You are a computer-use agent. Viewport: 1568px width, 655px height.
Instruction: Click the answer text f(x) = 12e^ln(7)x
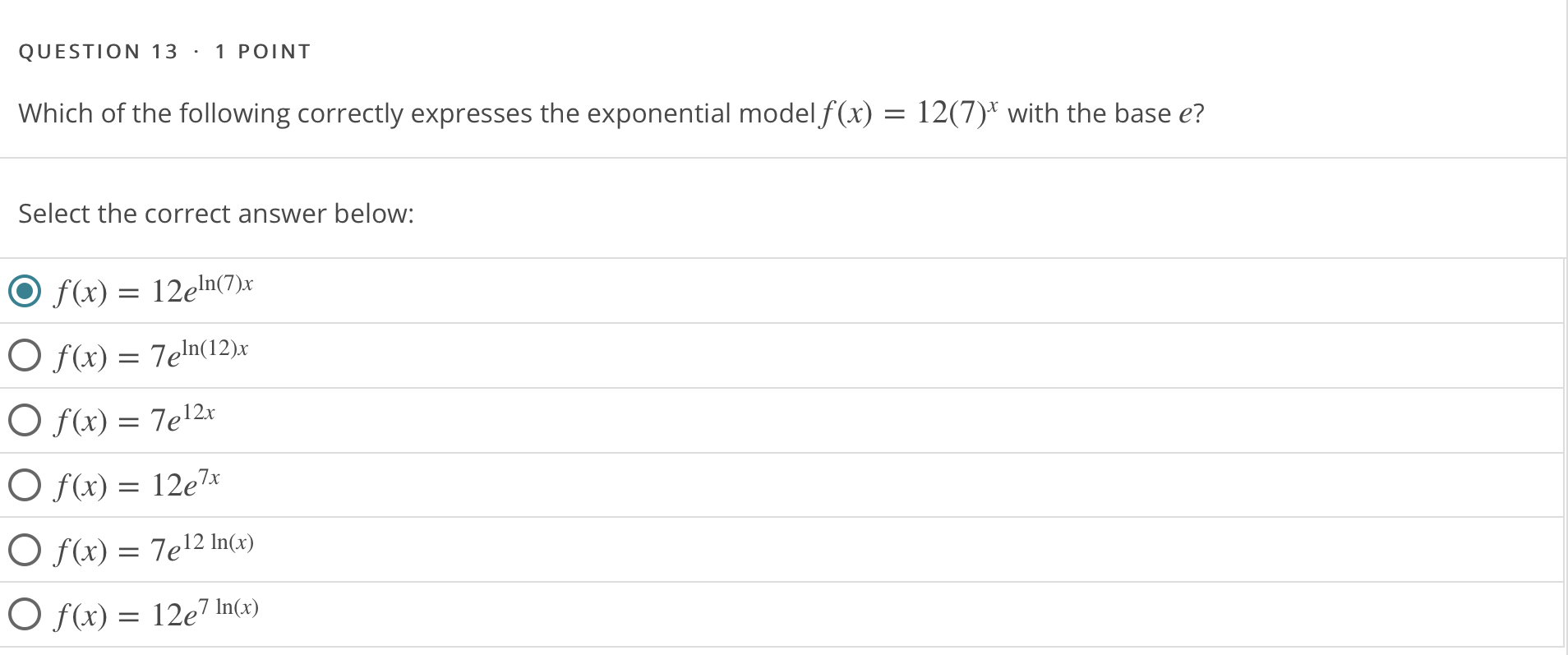tap(154, 290)
